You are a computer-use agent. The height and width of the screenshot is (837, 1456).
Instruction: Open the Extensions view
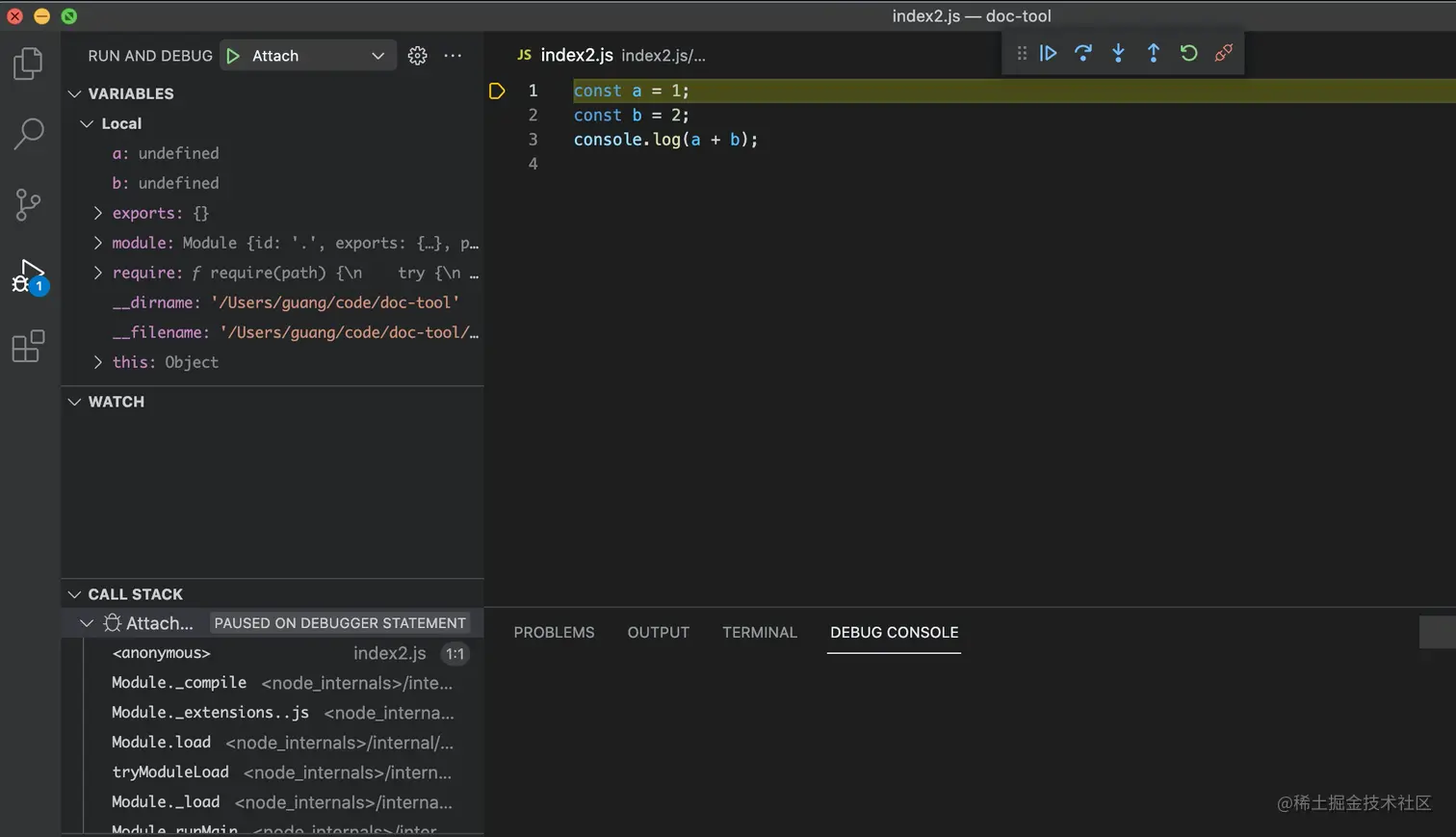[28, 346]
